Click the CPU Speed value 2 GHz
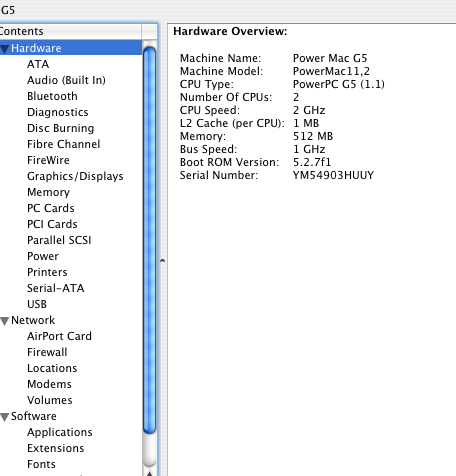456x476 pixels. (x=309, y=110)
